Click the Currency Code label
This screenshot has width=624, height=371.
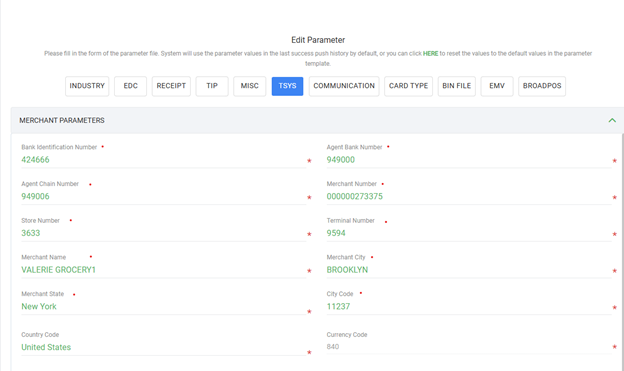click(347, 334)
